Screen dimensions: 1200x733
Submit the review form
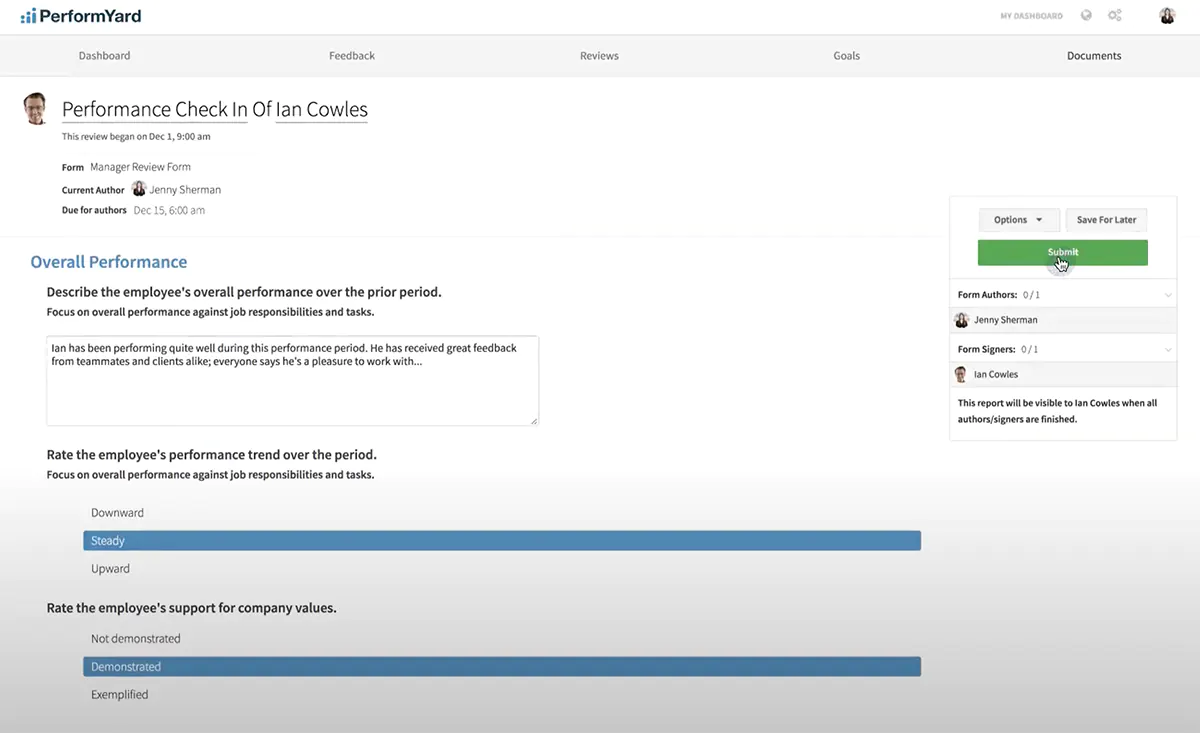point(1062,252)
